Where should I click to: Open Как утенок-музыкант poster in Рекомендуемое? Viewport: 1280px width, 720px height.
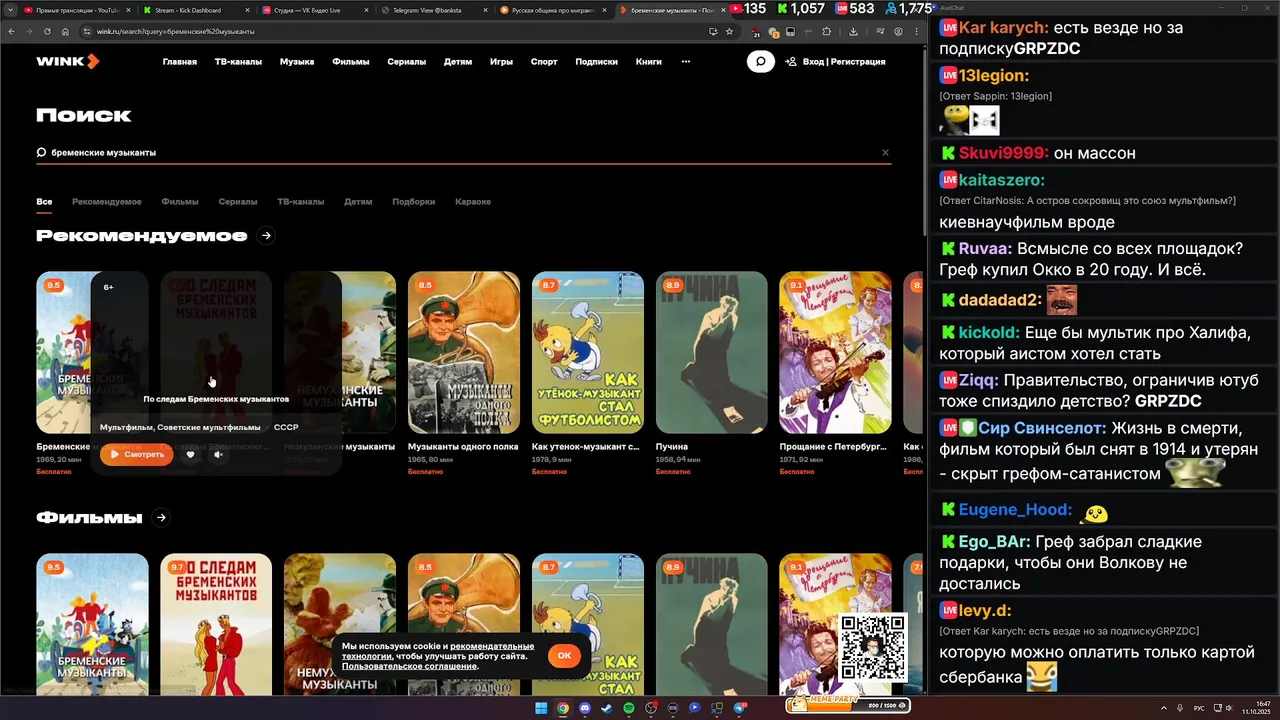588,352
